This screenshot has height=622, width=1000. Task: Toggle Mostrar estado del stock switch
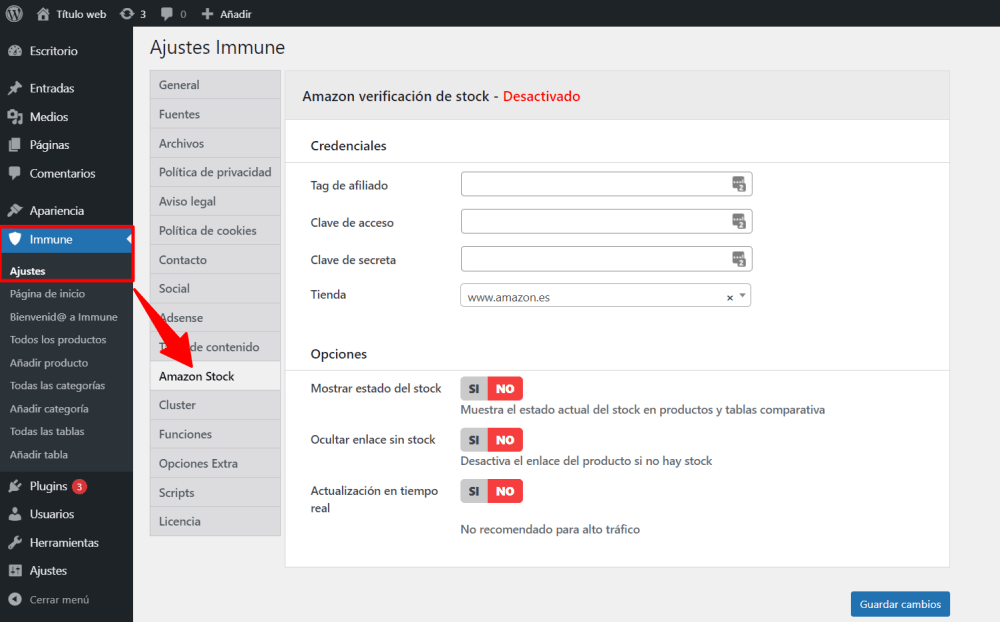pos(491,389)
